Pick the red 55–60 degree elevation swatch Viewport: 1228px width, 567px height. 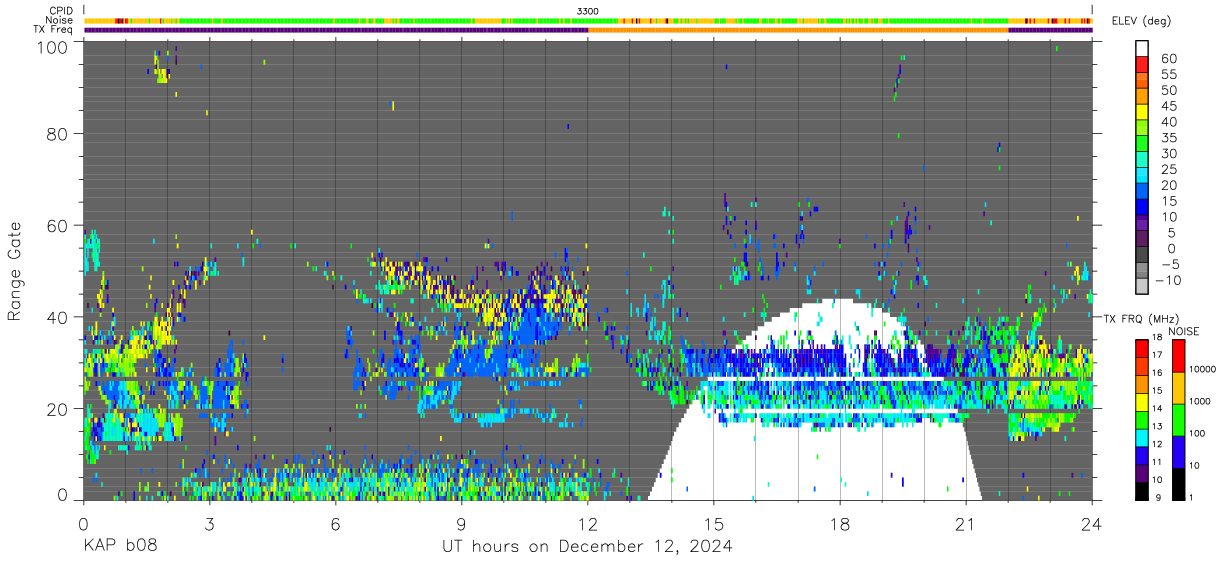coord(1142,64)
